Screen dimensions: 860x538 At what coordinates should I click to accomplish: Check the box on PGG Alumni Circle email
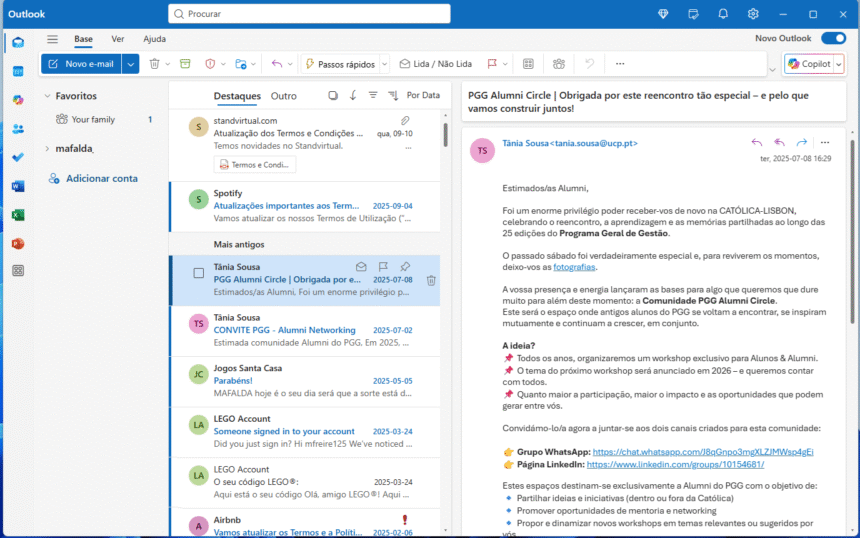point(198,273)
